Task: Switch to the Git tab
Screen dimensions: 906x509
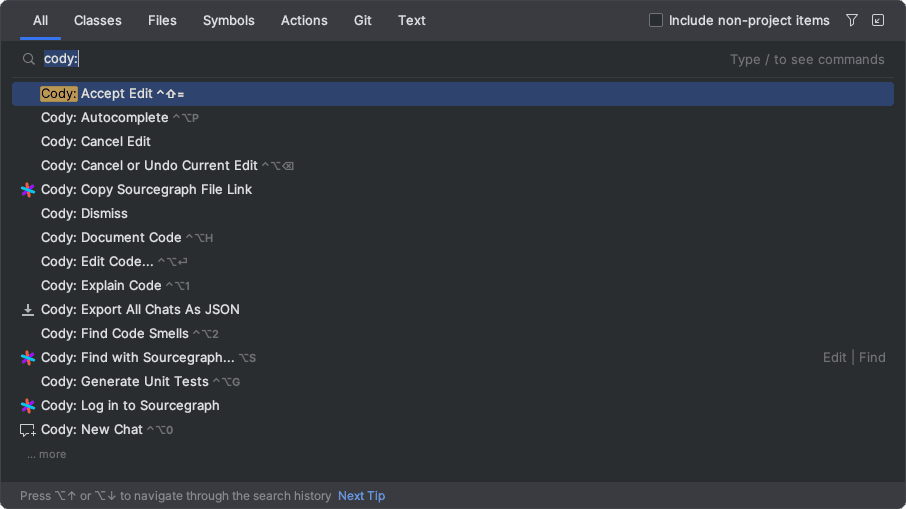Action: pyautogui.click(x=363, y=21)
